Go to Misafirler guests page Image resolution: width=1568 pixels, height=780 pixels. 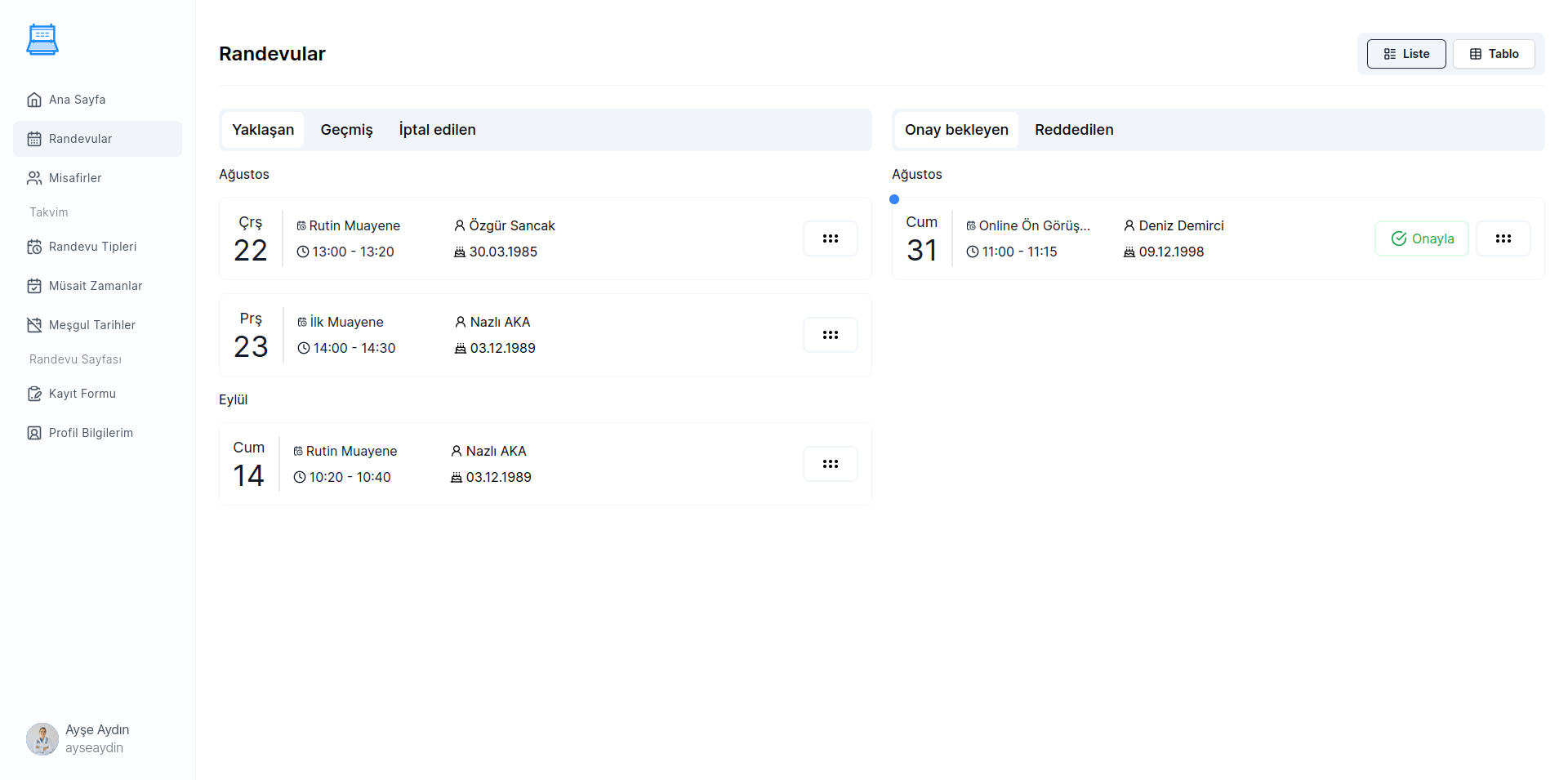pos(75,178)
